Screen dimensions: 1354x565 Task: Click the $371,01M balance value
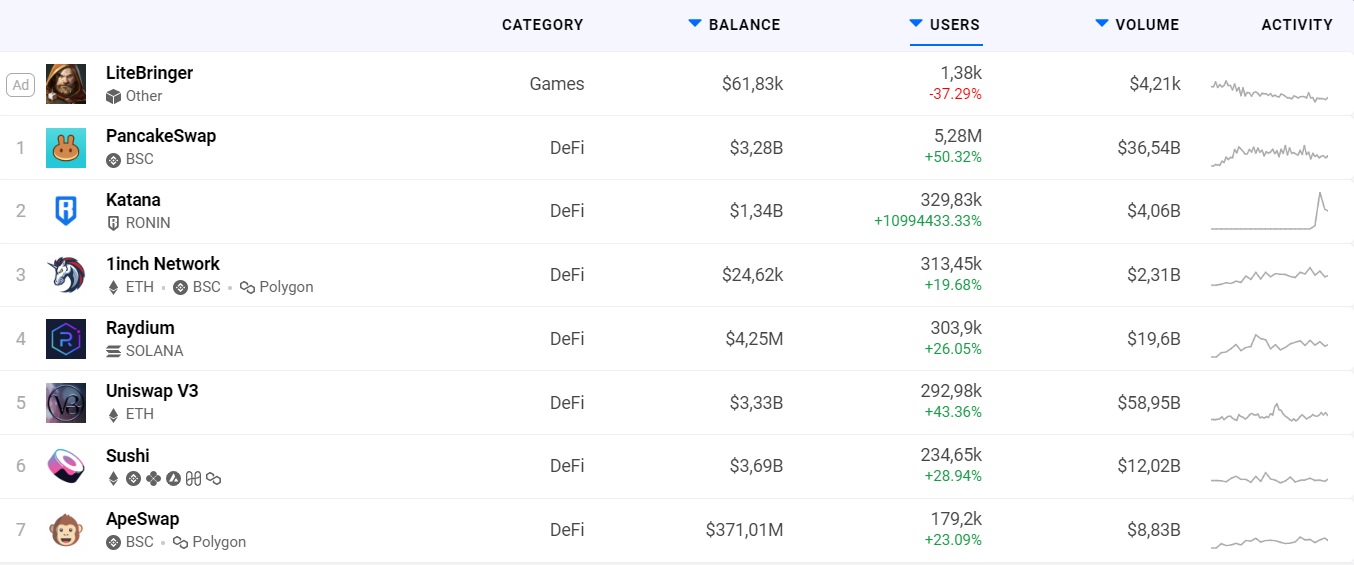click(745, 530)
